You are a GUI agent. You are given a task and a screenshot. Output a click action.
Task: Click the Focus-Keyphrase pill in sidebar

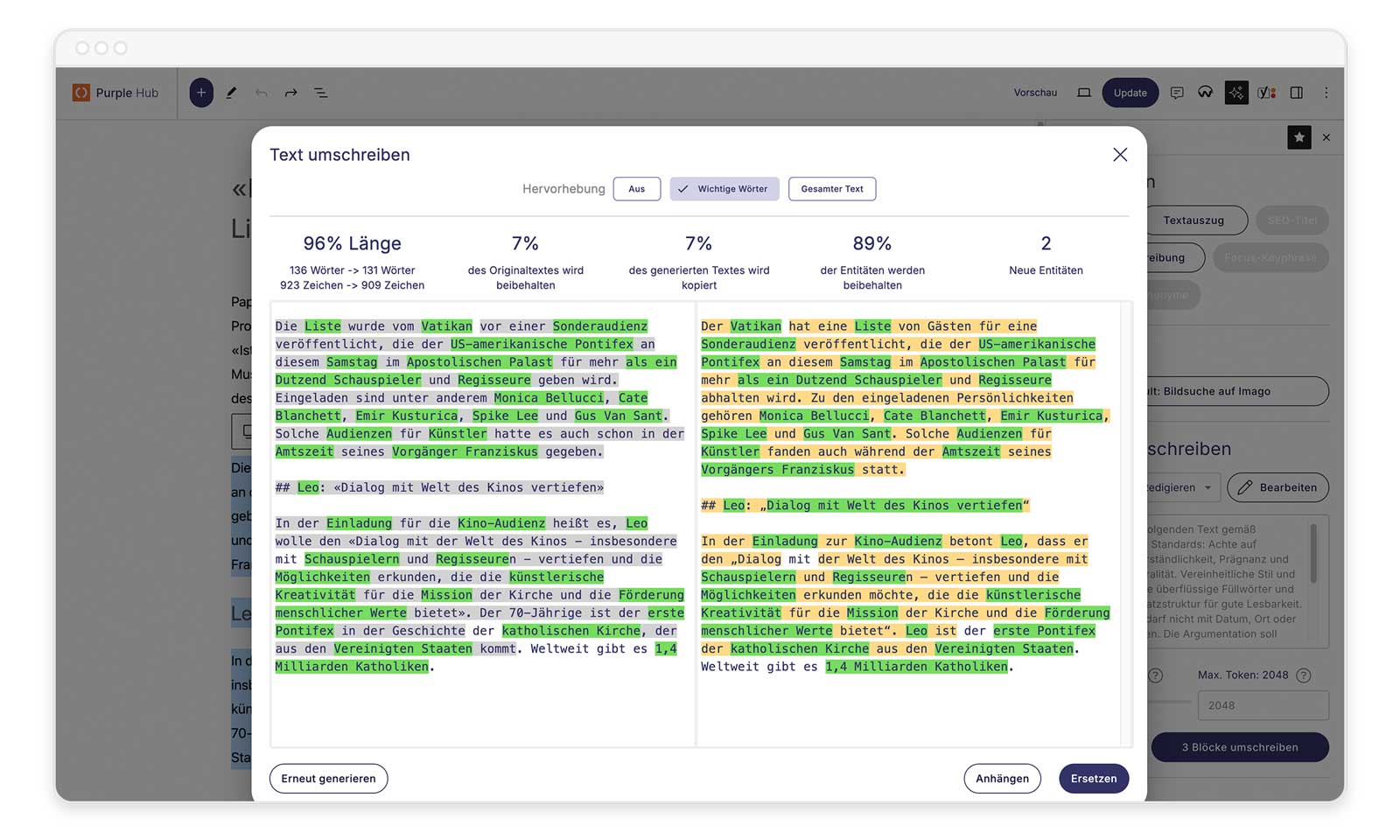(x=1270, y=258)
